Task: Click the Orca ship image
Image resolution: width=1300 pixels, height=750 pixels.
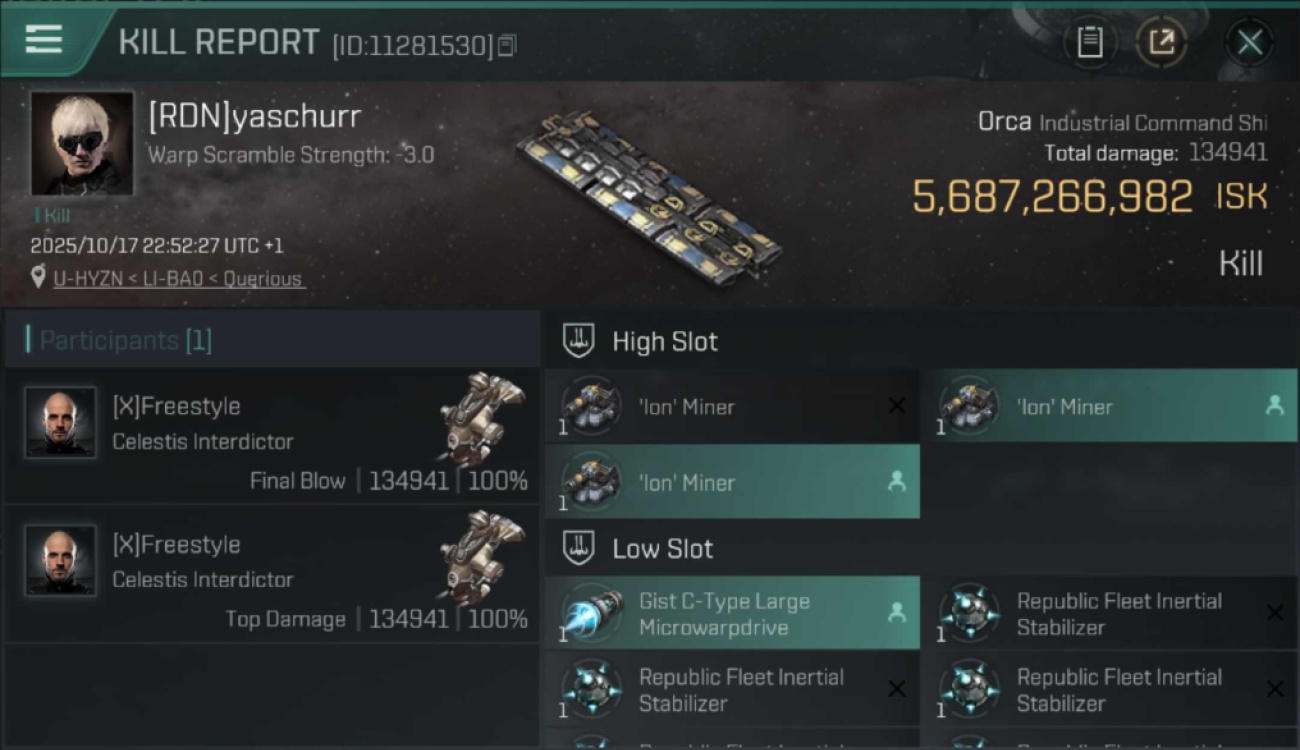Action: pyautogui.click(x=648, y=197)
